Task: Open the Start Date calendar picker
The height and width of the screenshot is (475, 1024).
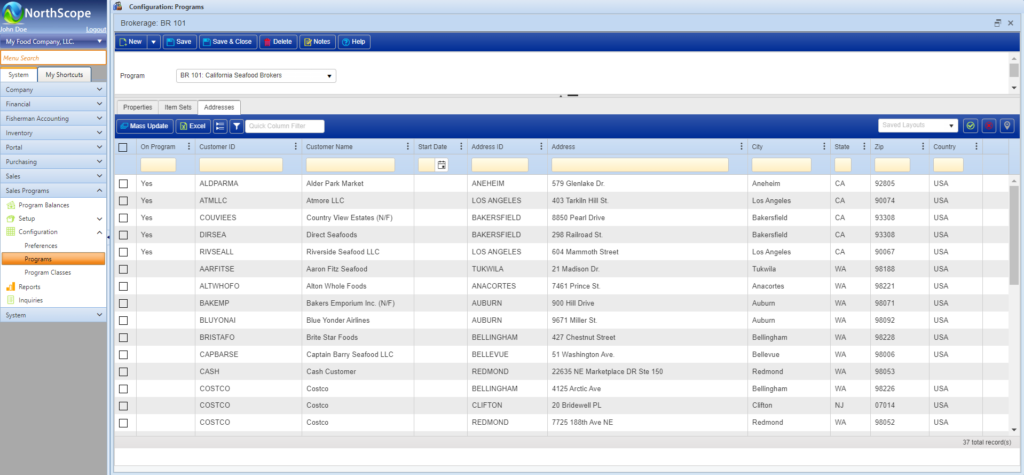Action: pos(441,165)
